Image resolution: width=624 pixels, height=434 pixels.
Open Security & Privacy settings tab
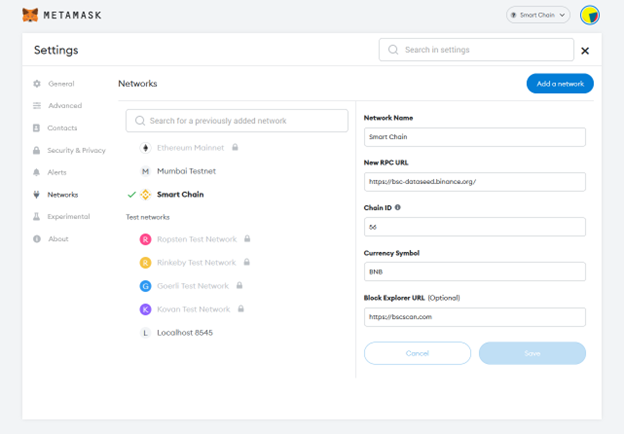(76, 150)
